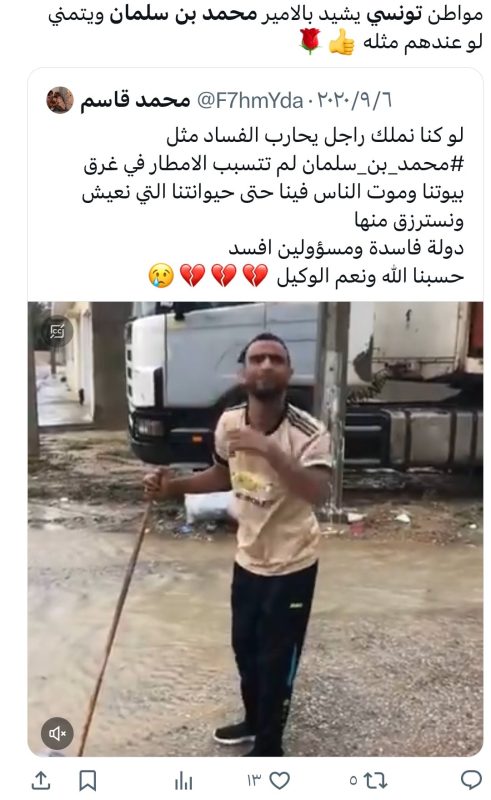Tap the retweet arrows icon
The width and height of the screenshot is (491, 800).
(375, 780)
